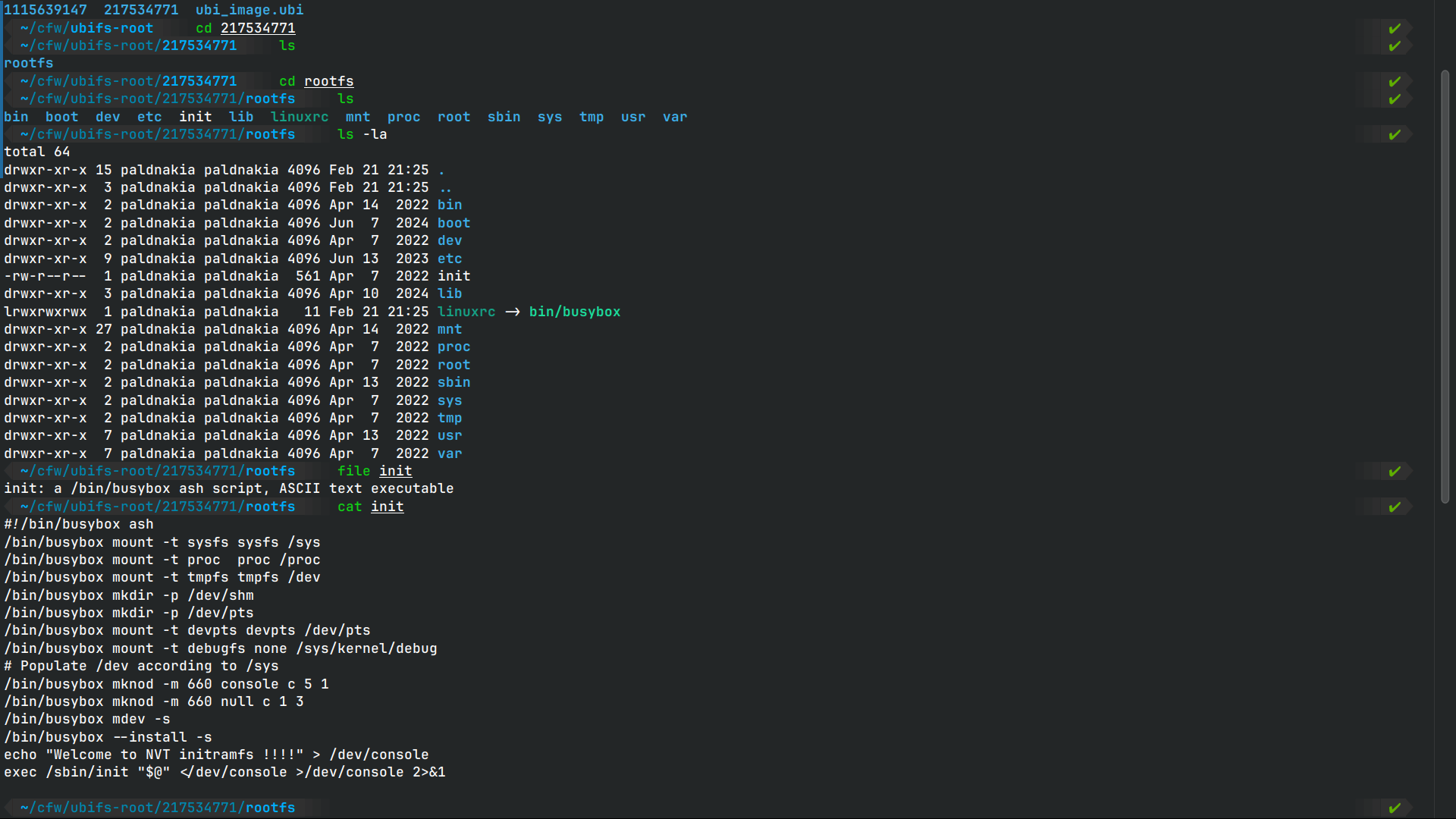Click the green checkmark beside ls -la command

pyautogui.click(x=1394, y=135)
